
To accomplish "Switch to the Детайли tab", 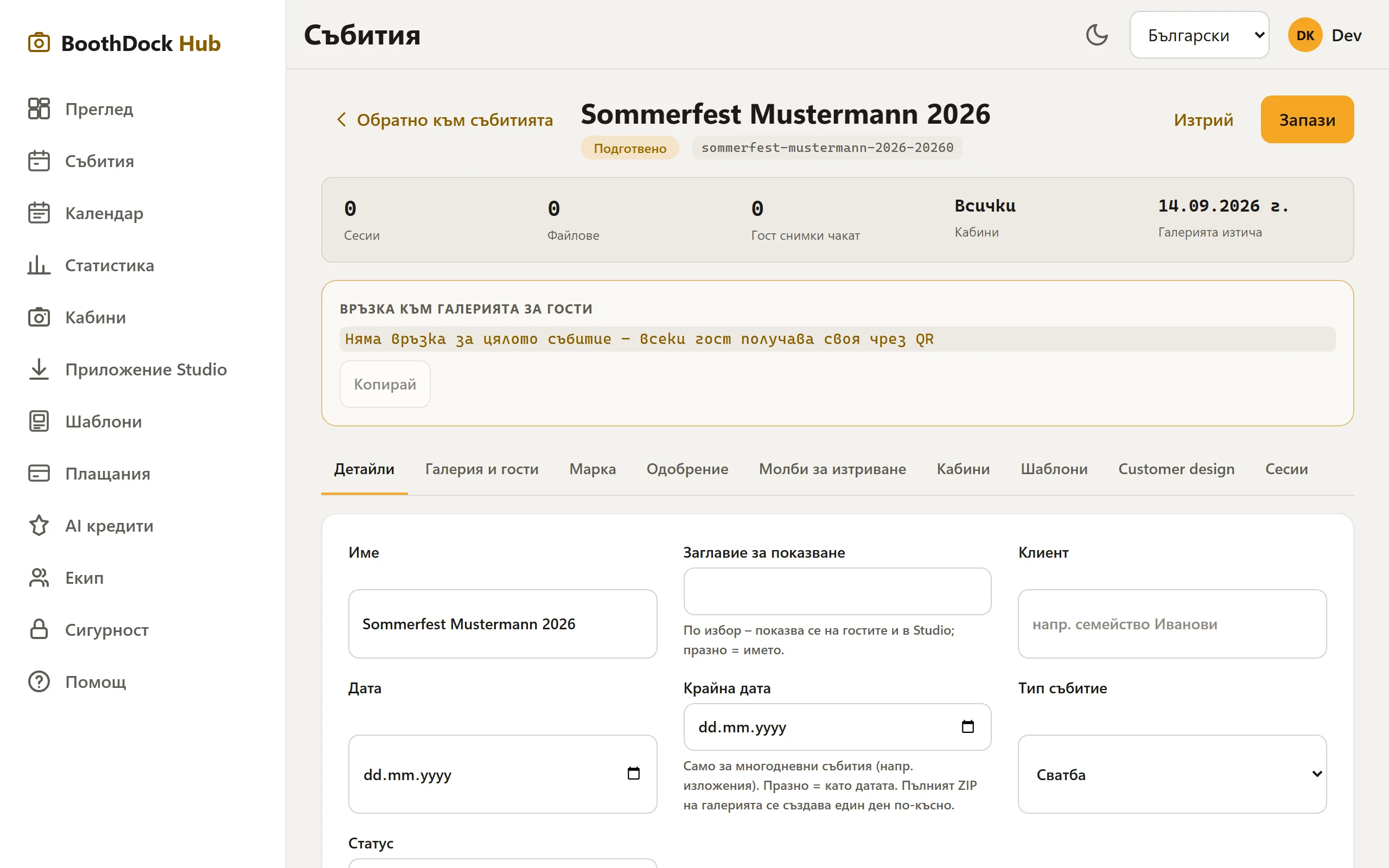I will (364, 469).
